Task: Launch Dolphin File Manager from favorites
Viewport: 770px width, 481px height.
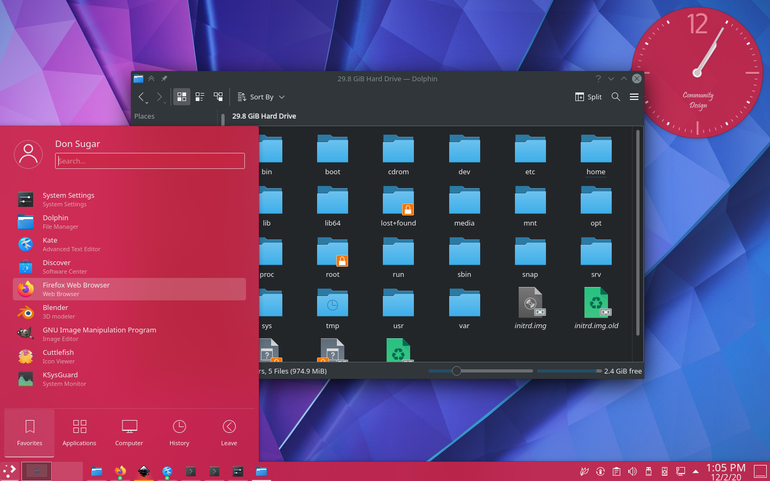Action: pos(129,222)
